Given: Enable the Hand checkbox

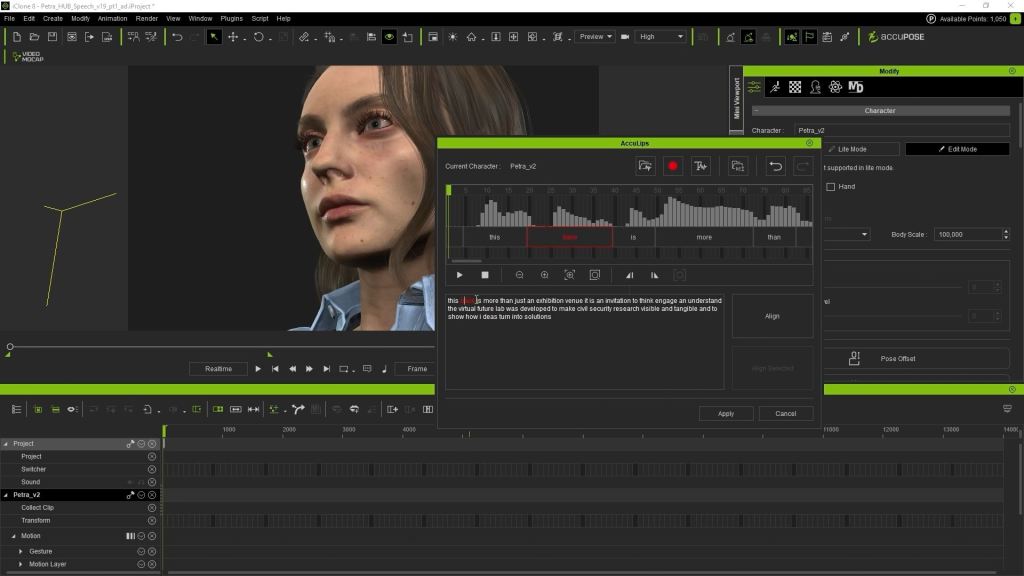Looking at the screenshot, I should click(x=831, y=187).
